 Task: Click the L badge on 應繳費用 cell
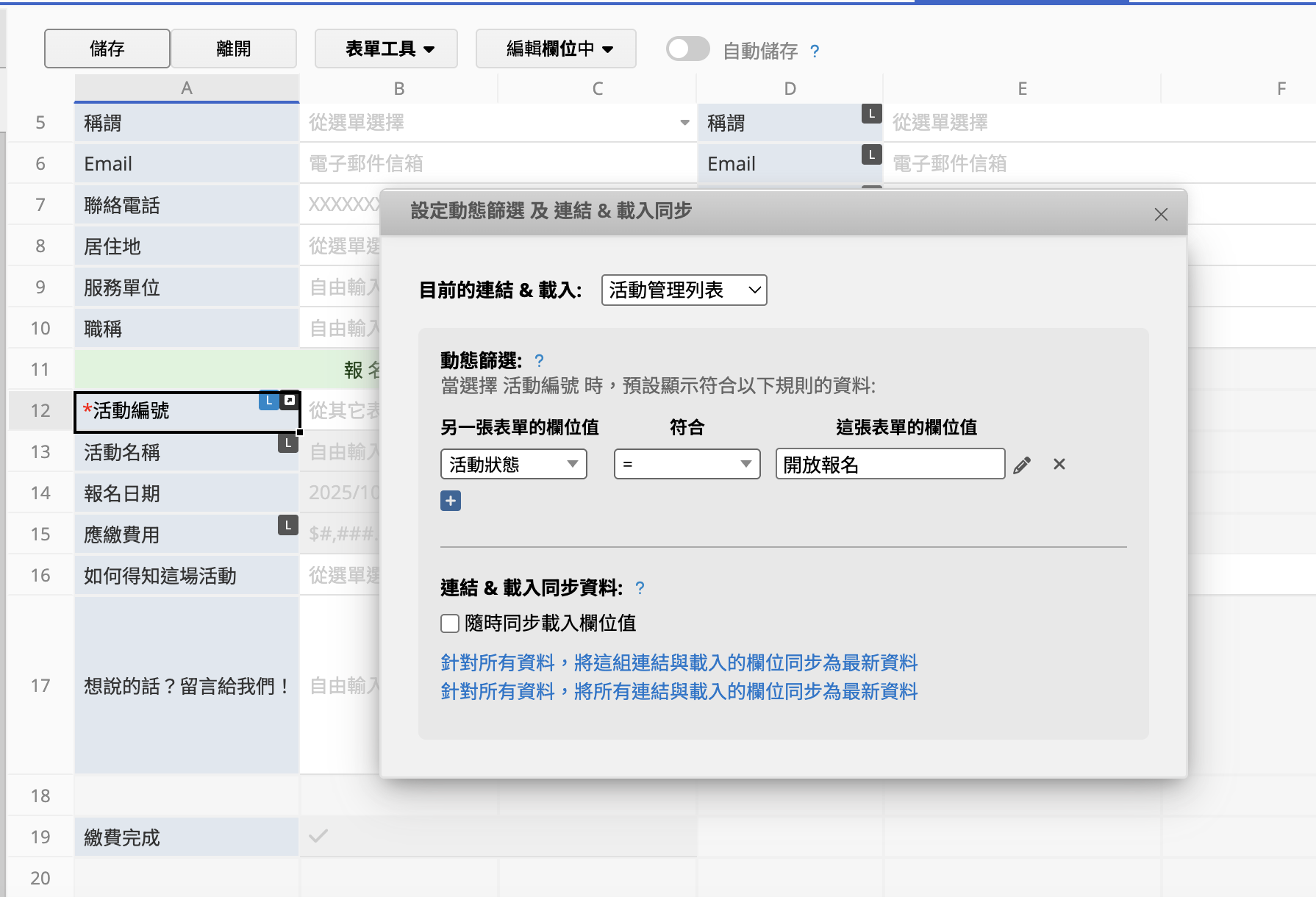tap(287, 525)
